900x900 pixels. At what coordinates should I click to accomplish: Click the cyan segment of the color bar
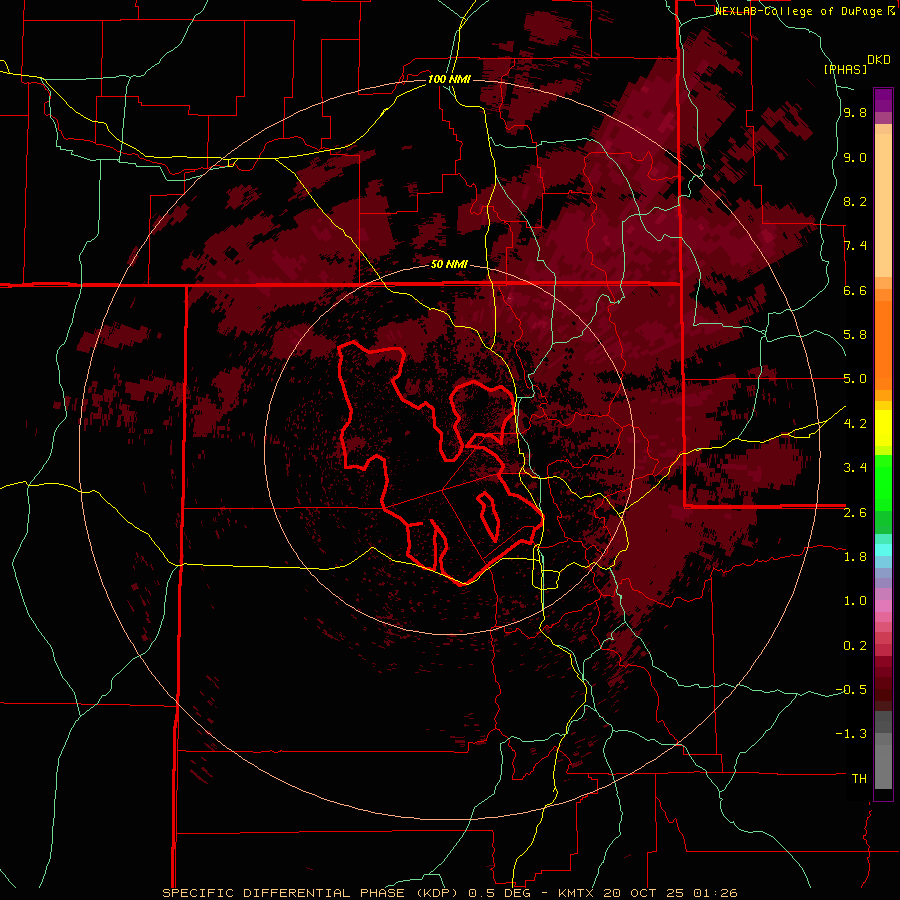[x=883, y=550]
